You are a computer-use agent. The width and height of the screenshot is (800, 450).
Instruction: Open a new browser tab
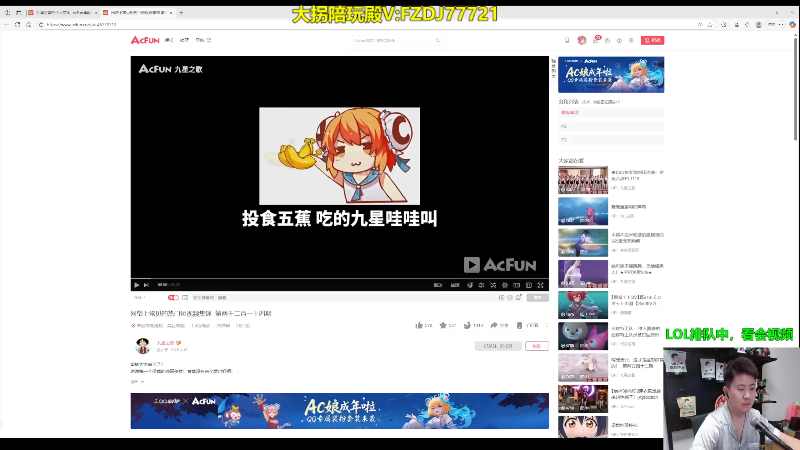point(181,12)
